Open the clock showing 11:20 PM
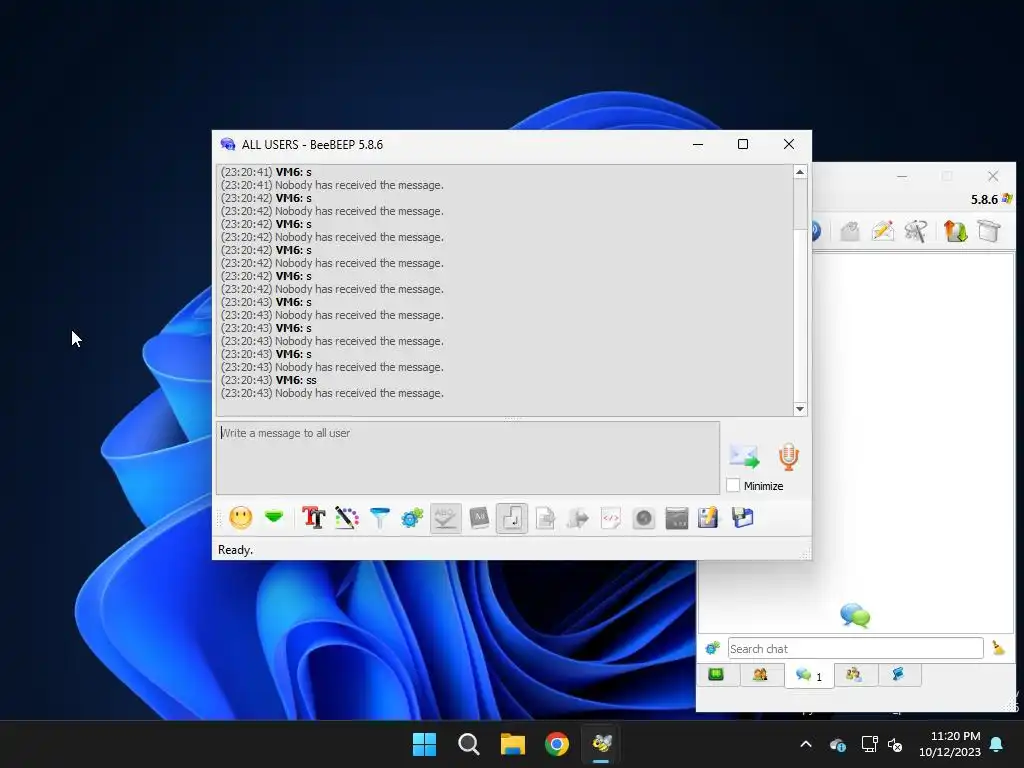Screen dimensions: 1024x768 tap(950, 744)
